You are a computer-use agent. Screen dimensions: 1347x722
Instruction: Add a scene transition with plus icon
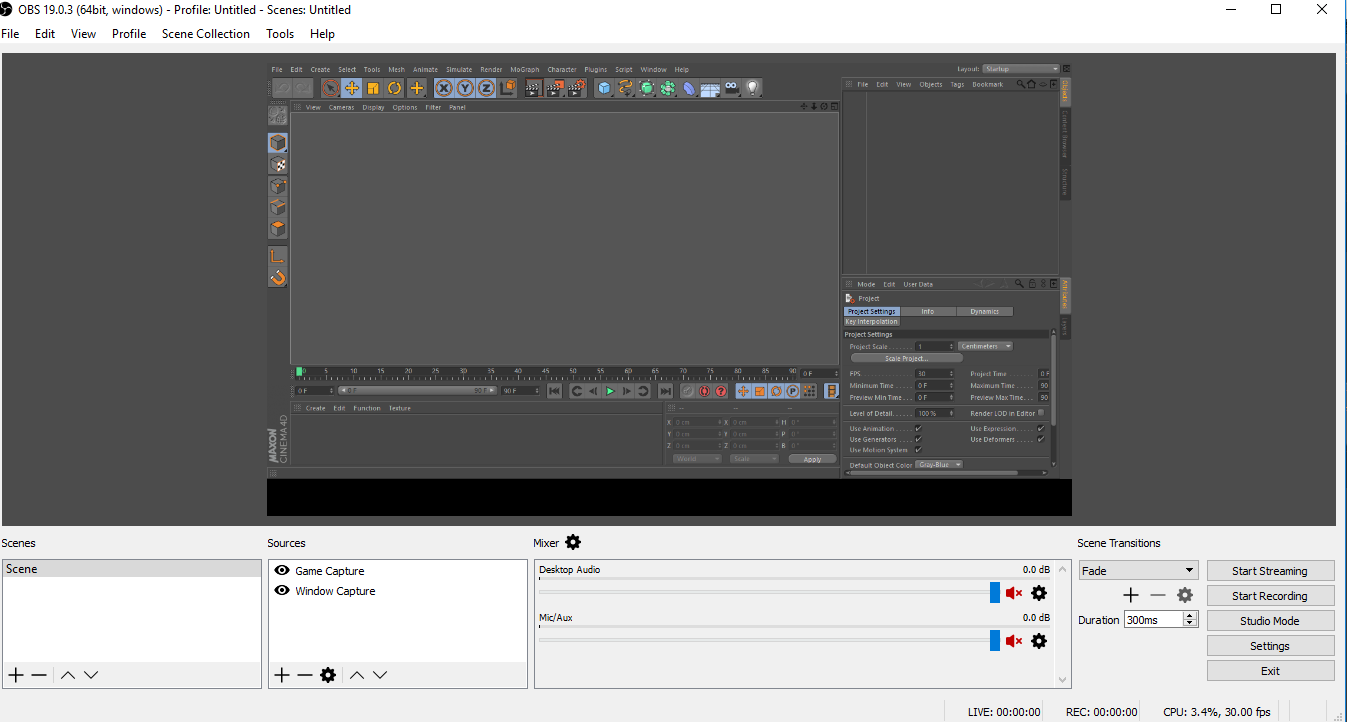[x=1131, y=595]
